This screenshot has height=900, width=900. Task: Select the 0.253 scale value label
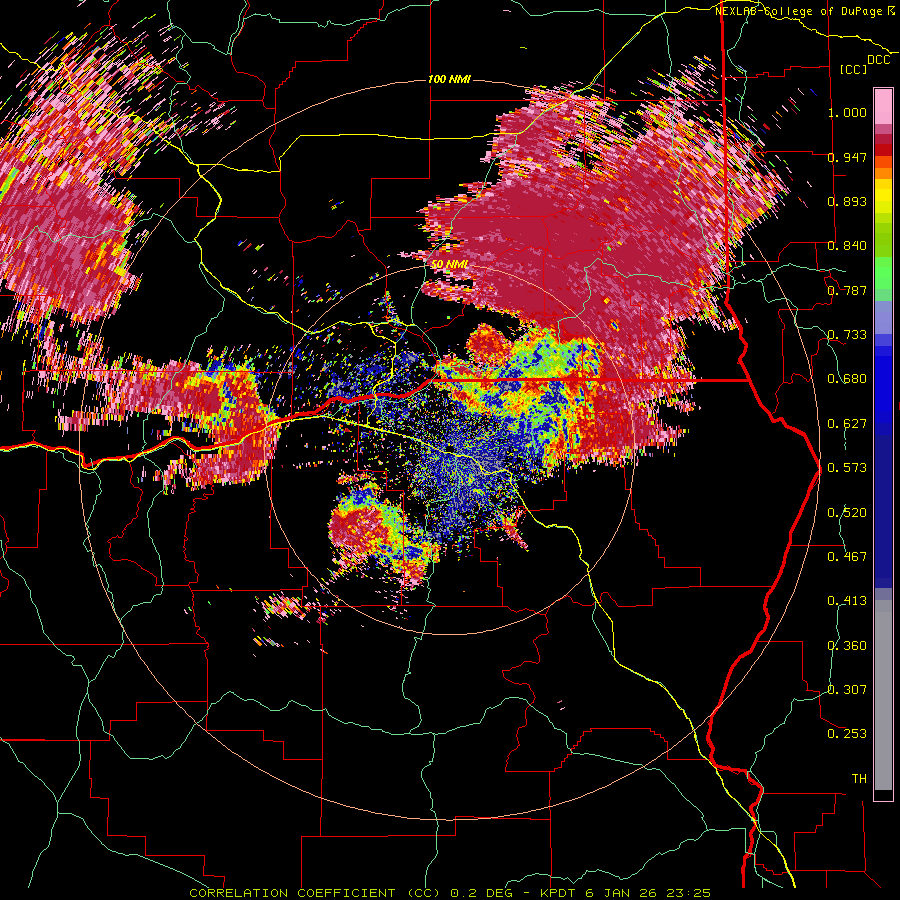847,734
